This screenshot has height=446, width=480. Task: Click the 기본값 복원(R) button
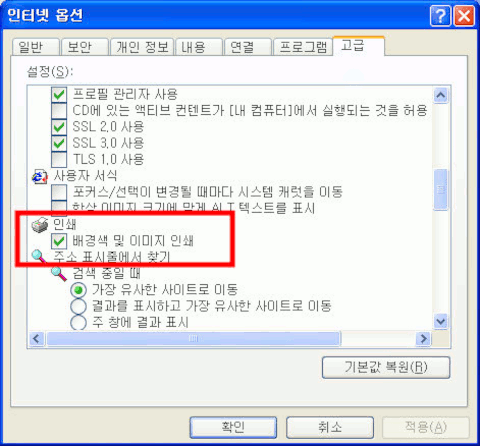(x=386, y=368)
